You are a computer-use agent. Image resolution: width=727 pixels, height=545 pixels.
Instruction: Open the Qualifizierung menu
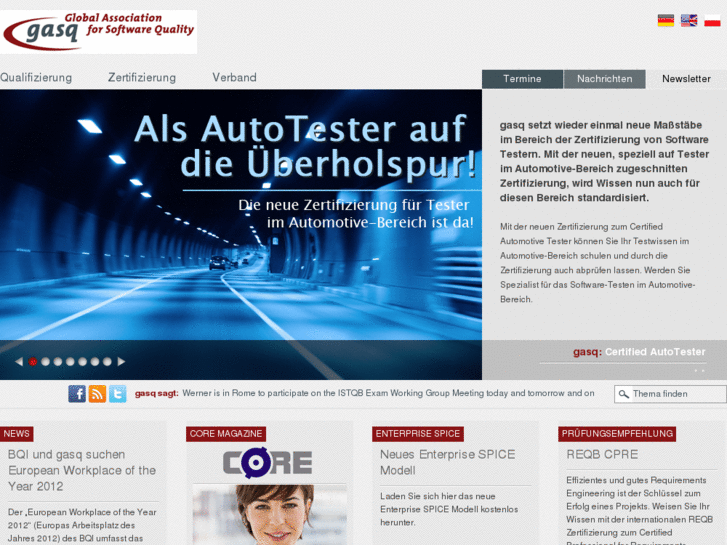tap(36, 77)
